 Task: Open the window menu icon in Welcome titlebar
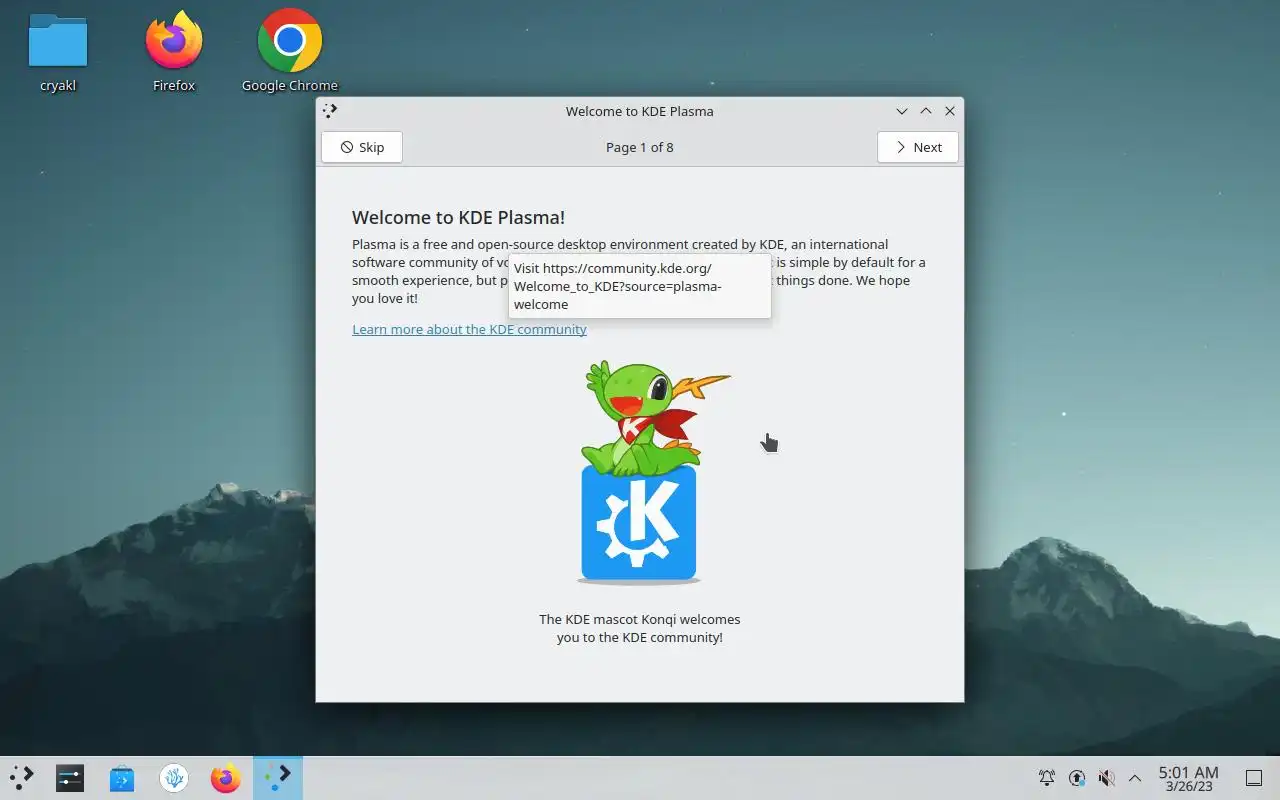coord(331,111)
